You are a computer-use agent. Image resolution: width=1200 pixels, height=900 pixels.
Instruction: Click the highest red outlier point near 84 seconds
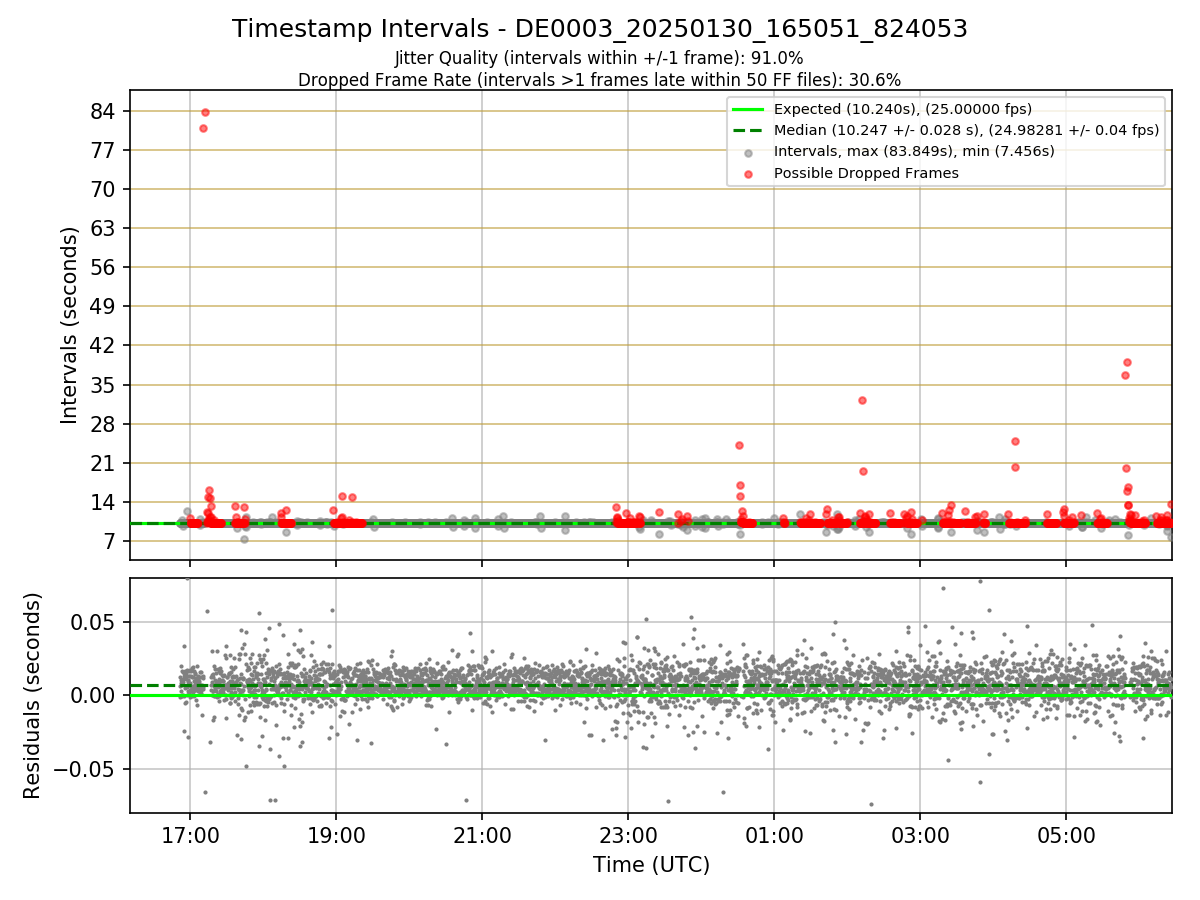[x=205, y=112]
